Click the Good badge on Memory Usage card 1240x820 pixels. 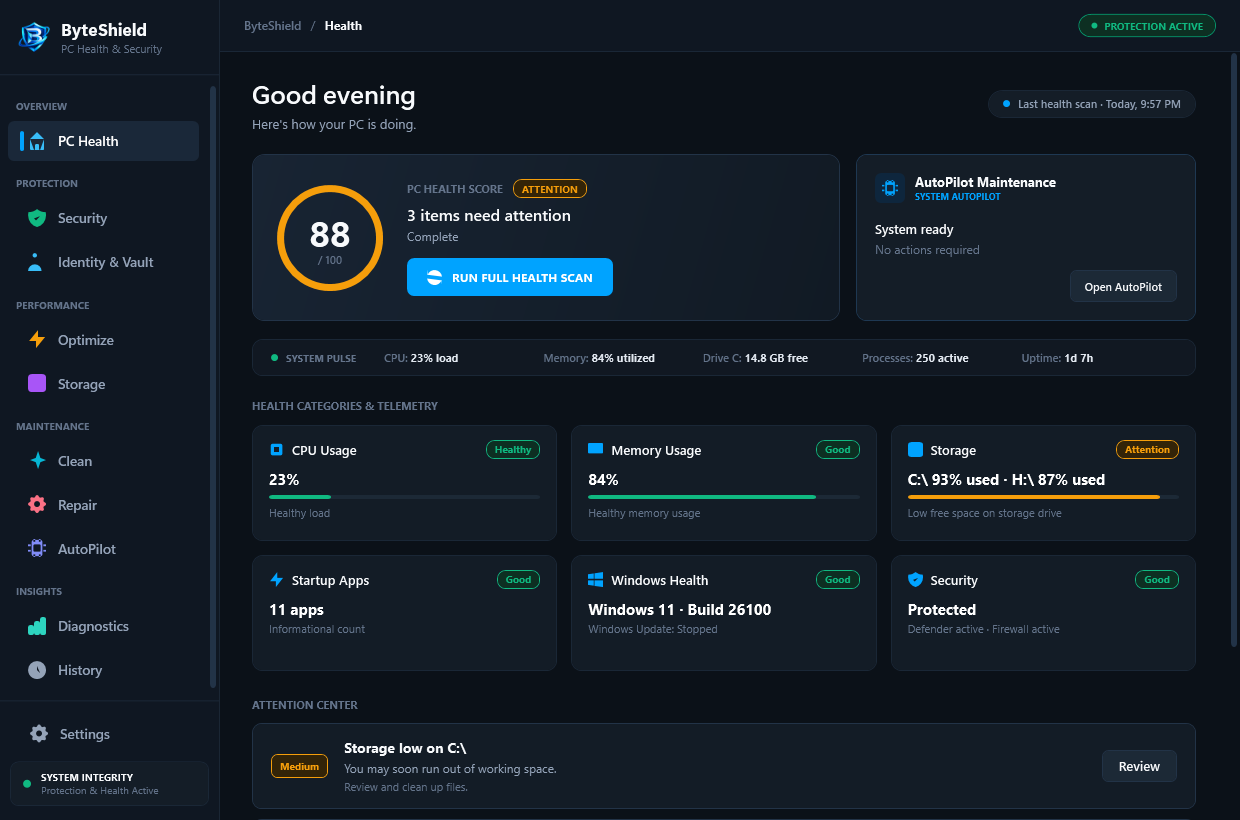pyautogui.click(x=838, y=450)
